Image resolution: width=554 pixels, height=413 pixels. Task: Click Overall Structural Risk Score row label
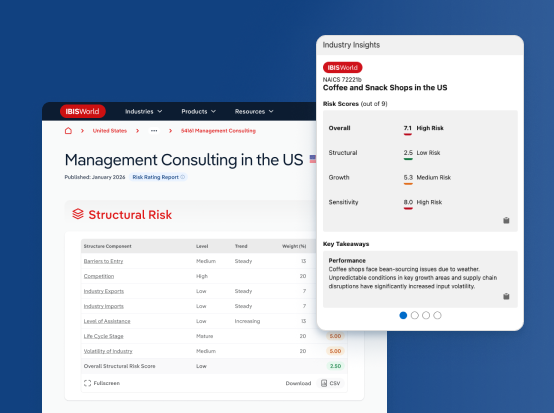coord(119,366)
